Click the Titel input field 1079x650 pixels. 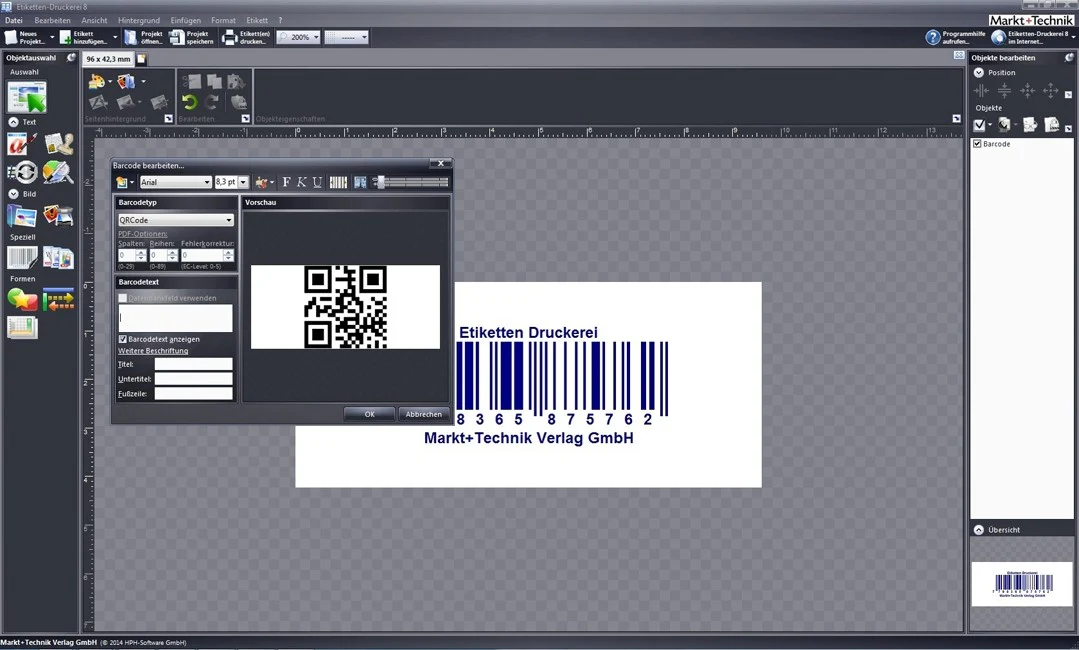[193, 364]
